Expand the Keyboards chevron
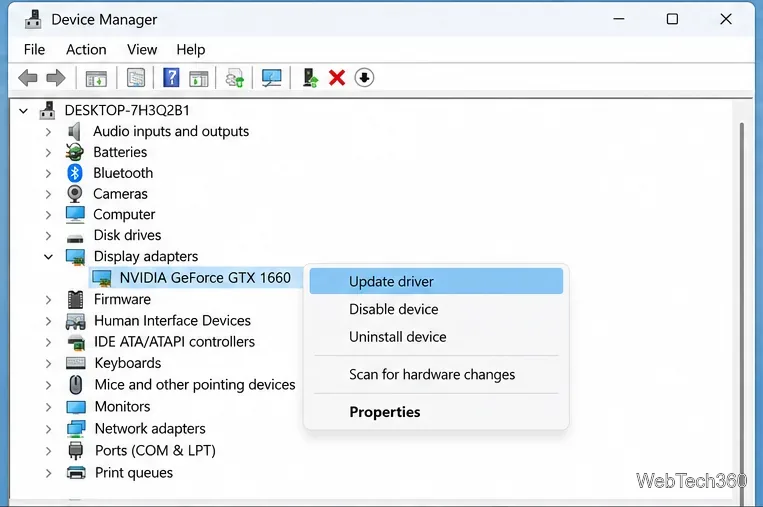This screenshot has height=507, width=763. 48,363
